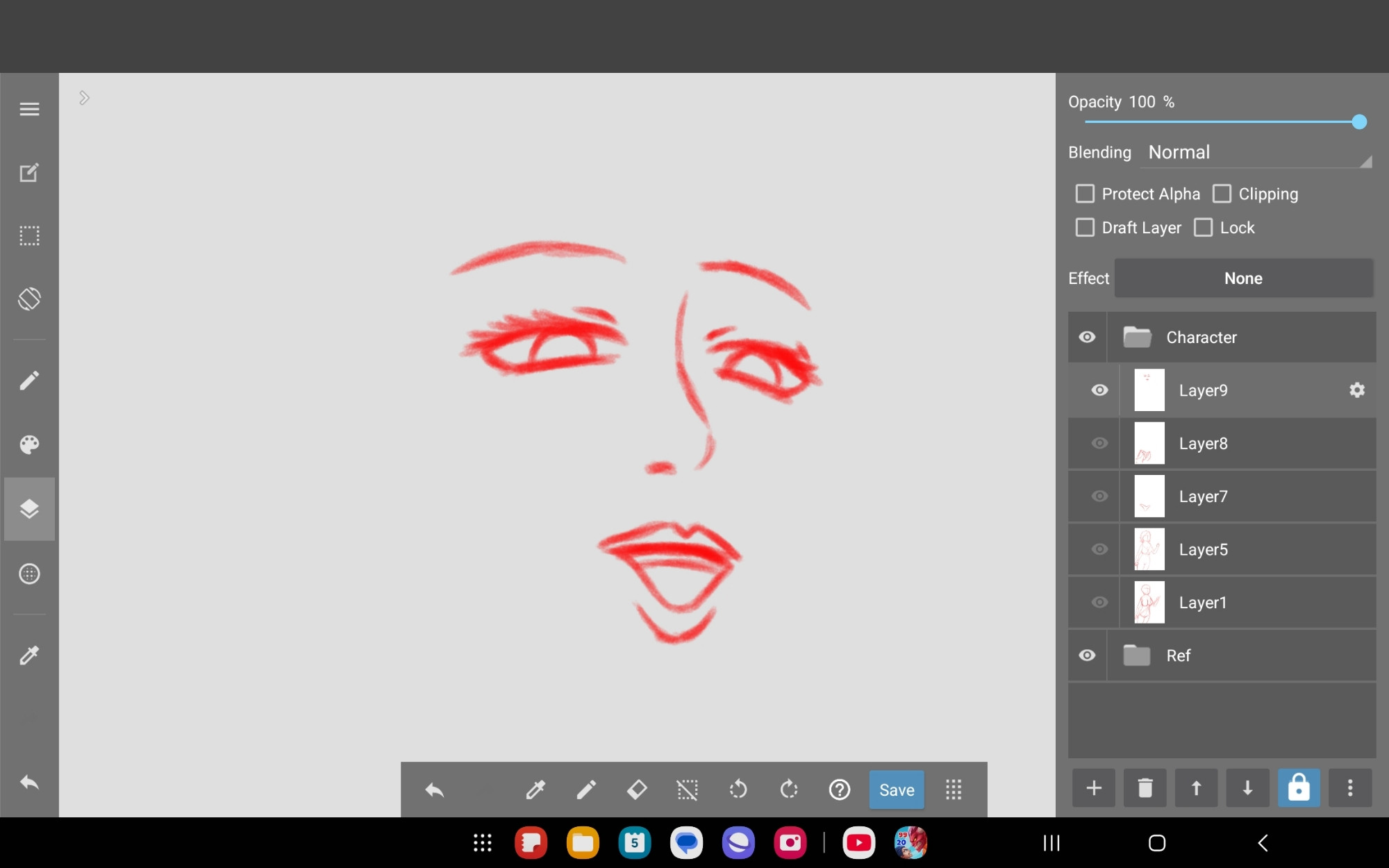Show Layer8 via its eye icon
Screen dimensions: 1389x868
tap(1099, 443)
